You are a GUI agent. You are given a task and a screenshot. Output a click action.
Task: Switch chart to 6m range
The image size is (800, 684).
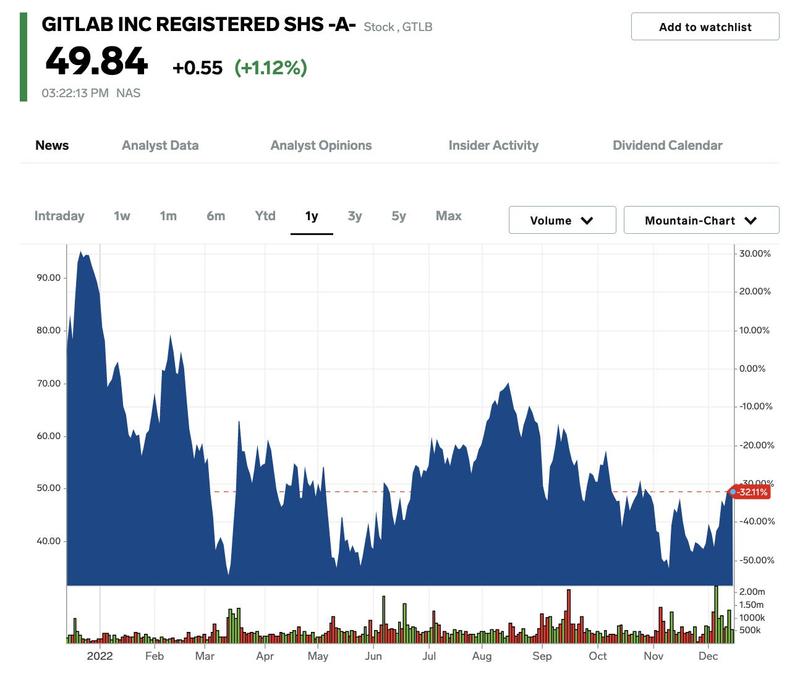point(216,216)
